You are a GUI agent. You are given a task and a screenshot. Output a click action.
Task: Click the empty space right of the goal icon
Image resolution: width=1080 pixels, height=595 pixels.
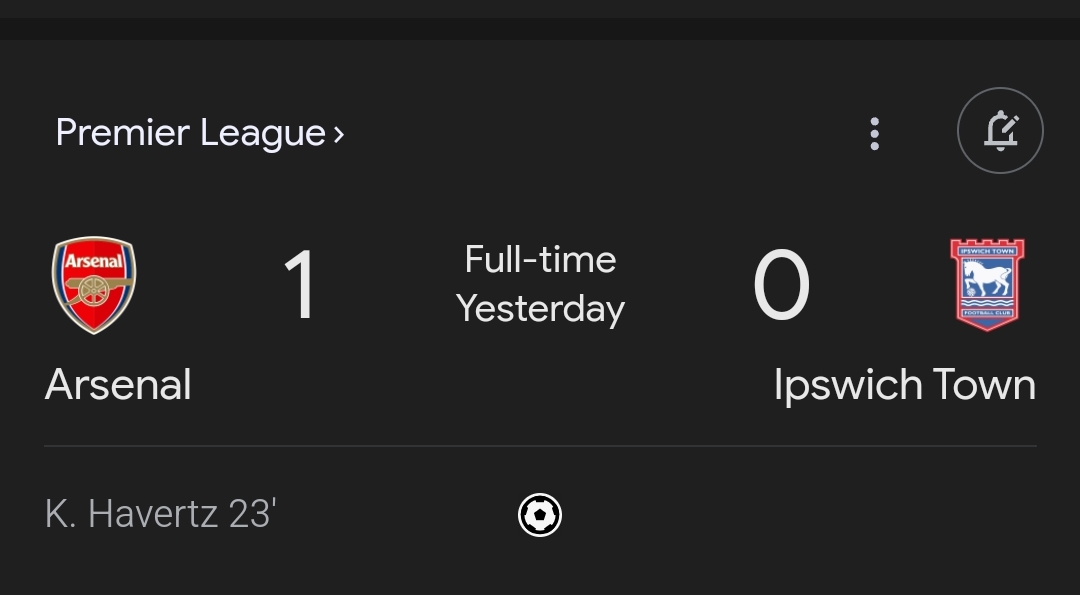pyautogui.click(x=800, y=515)
